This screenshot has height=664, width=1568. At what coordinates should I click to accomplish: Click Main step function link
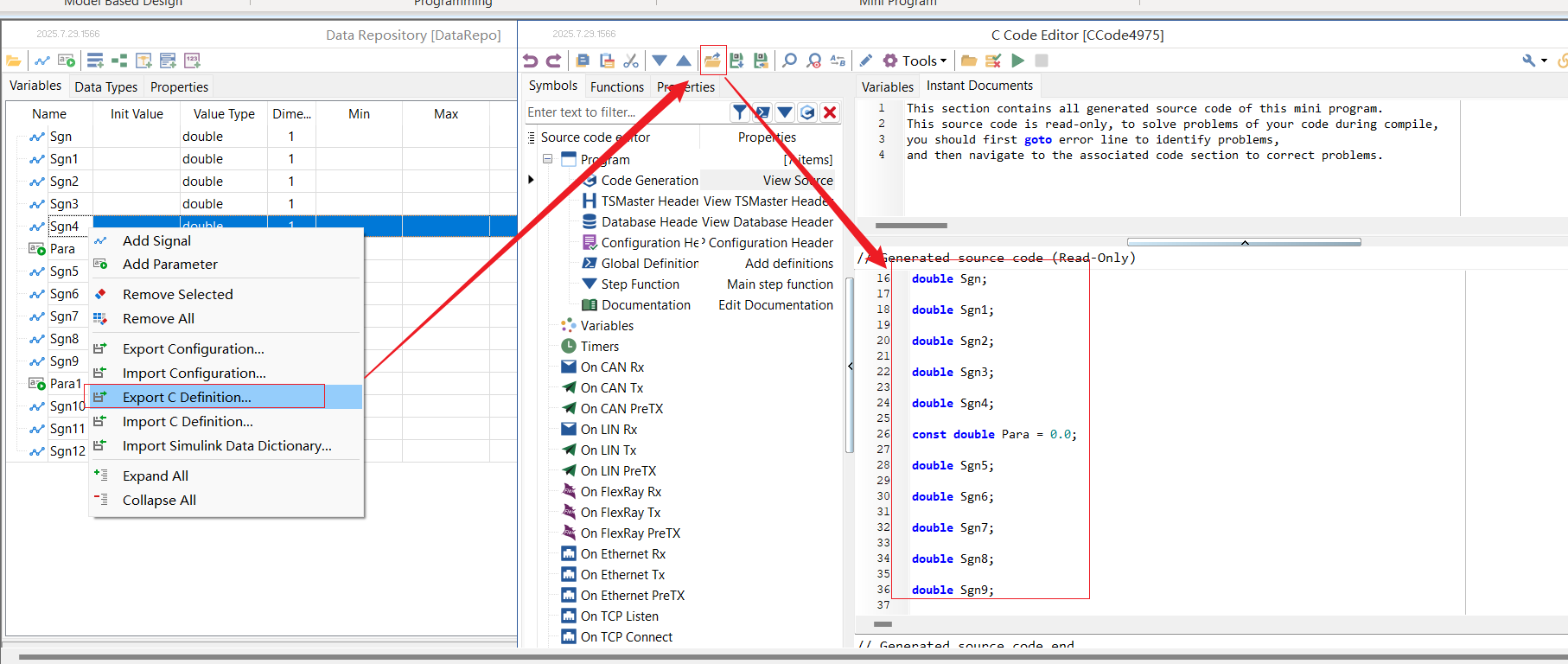pos(780,284)
